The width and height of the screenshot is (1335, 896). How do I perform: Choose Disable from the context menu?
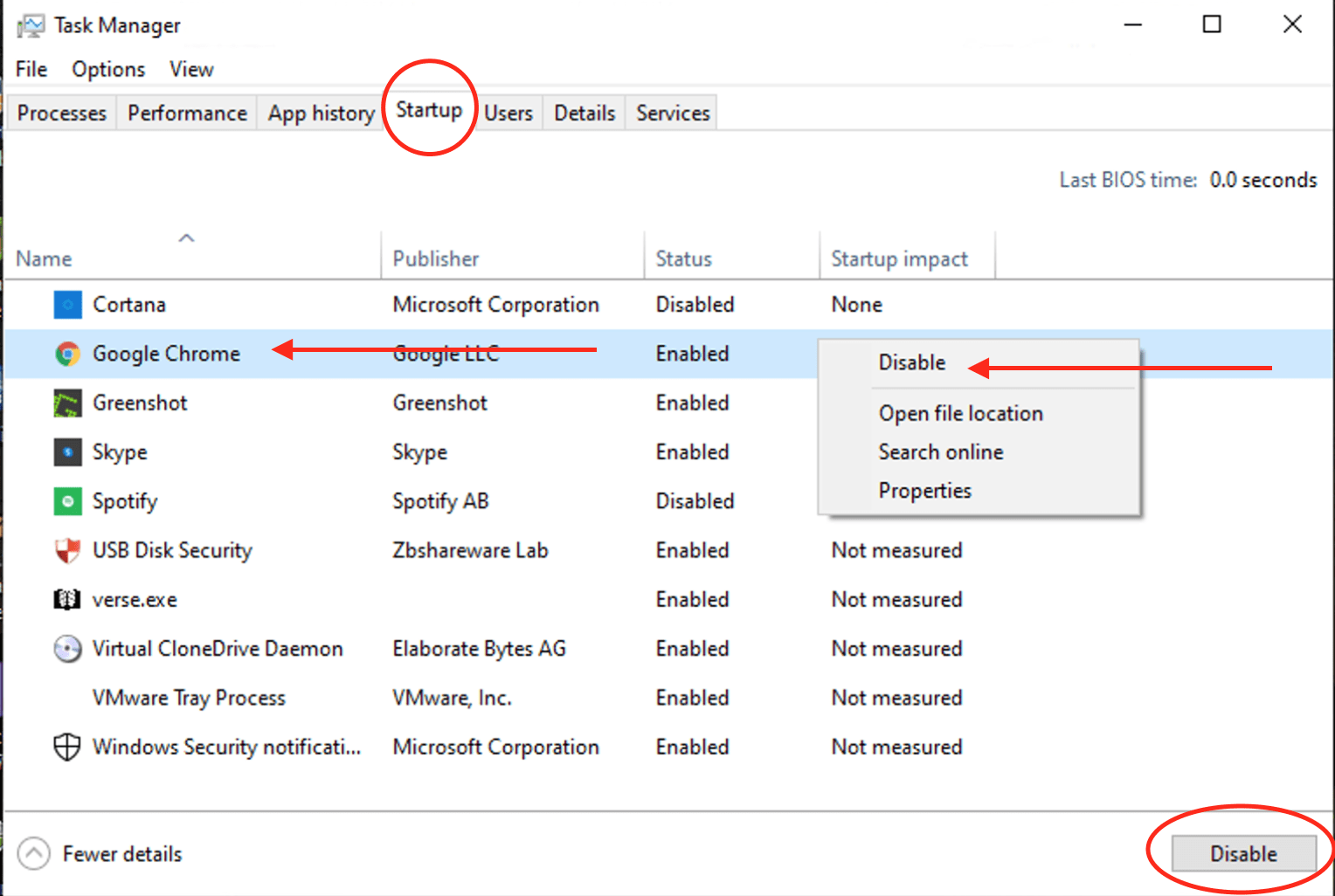coord(912,362)
